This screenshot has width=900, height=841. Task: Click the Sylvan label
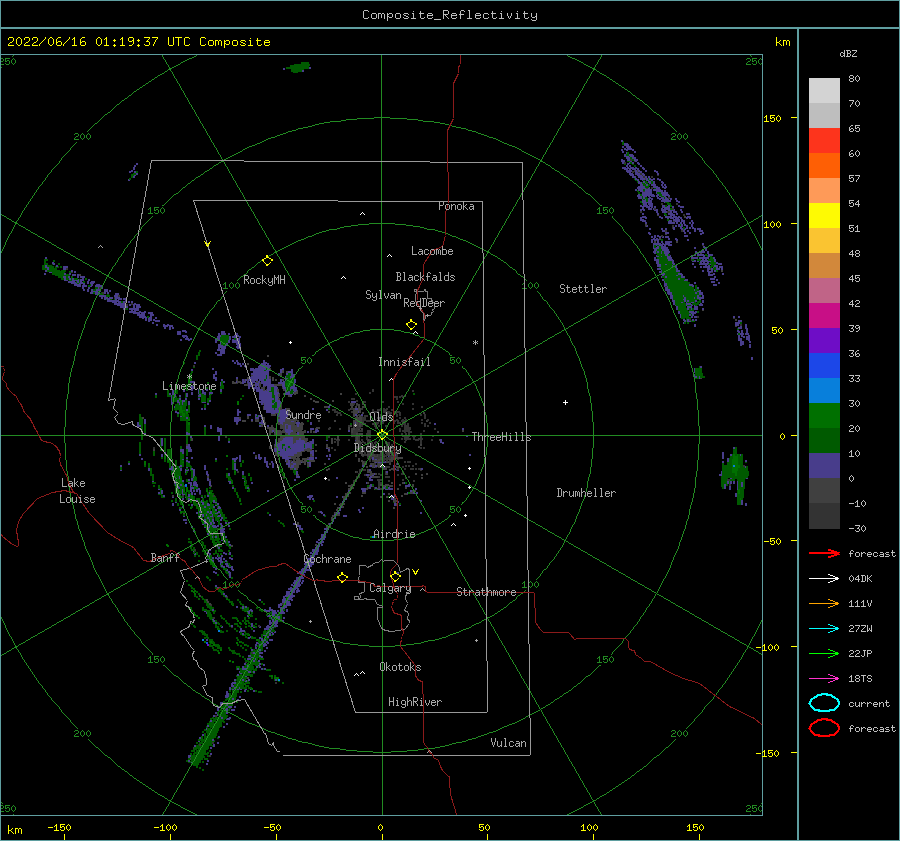pyautogui.click(x=383, y=295)
